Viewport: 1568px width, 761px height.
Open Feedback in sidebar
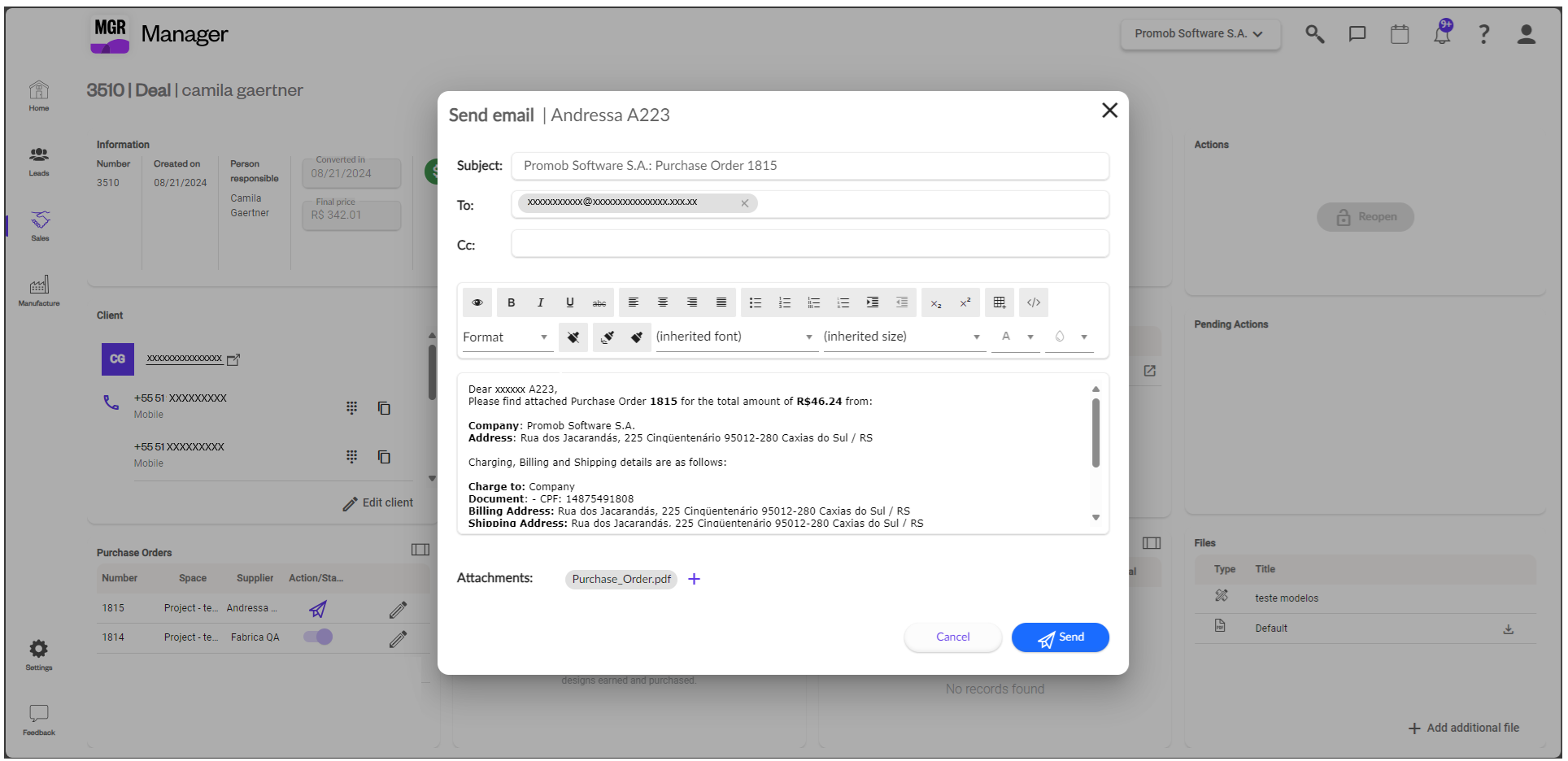[39, 720]
